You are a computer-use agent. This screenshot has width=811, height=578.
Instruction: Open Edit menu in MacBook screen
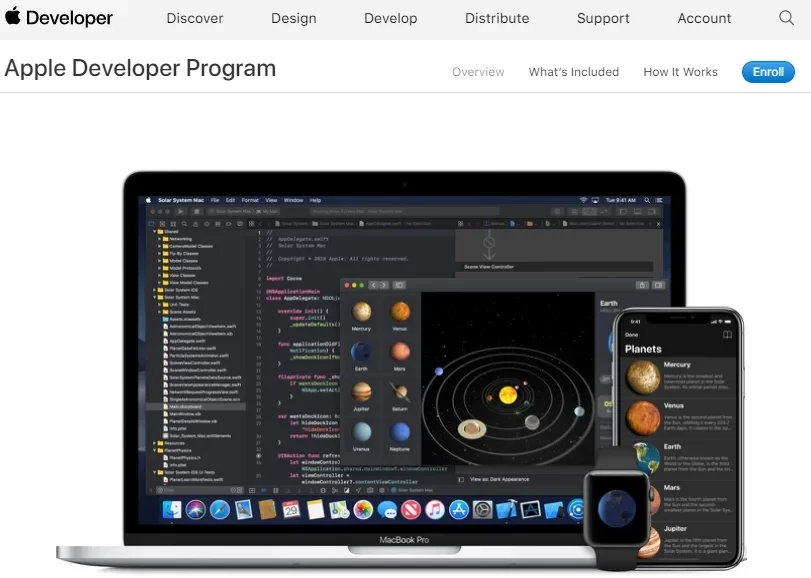231,200
